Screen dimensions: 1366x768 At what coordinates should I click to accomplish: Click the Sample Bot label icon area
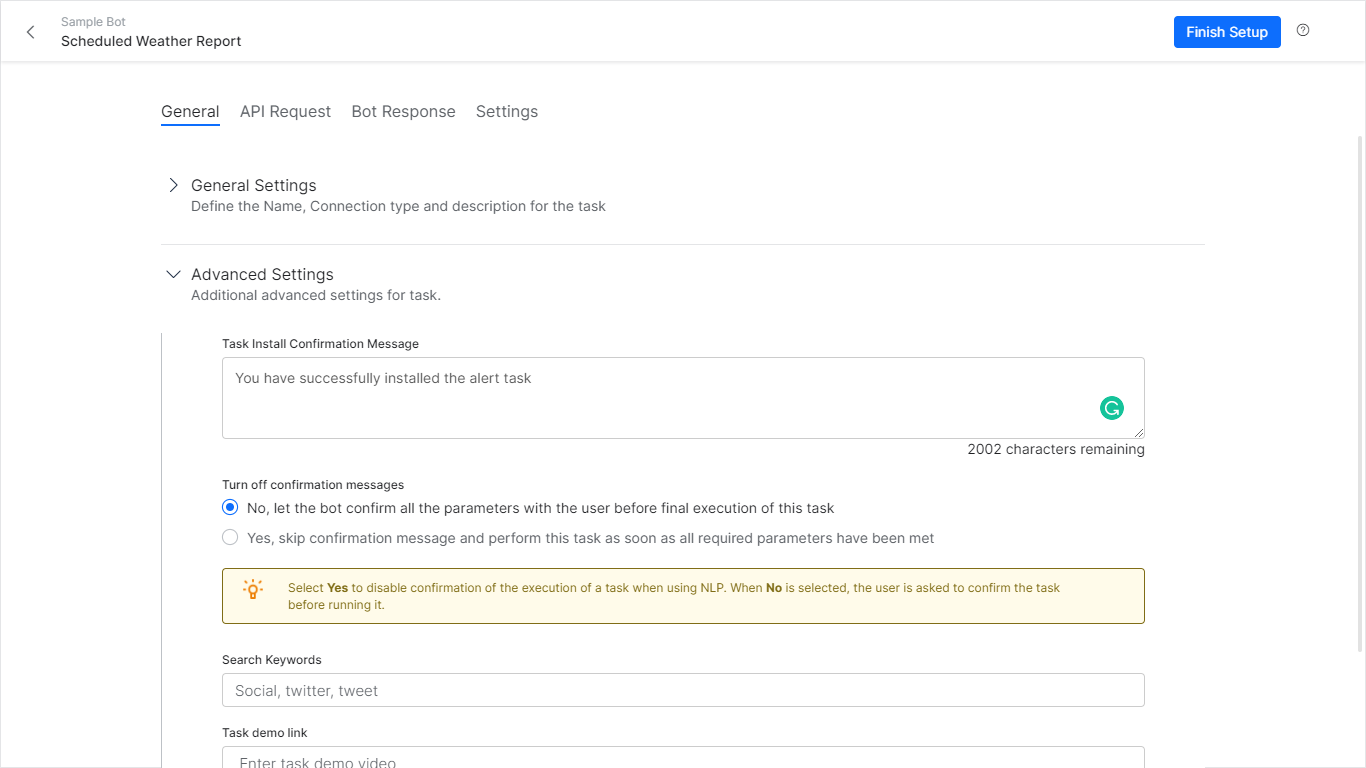[x=93, y=21]
